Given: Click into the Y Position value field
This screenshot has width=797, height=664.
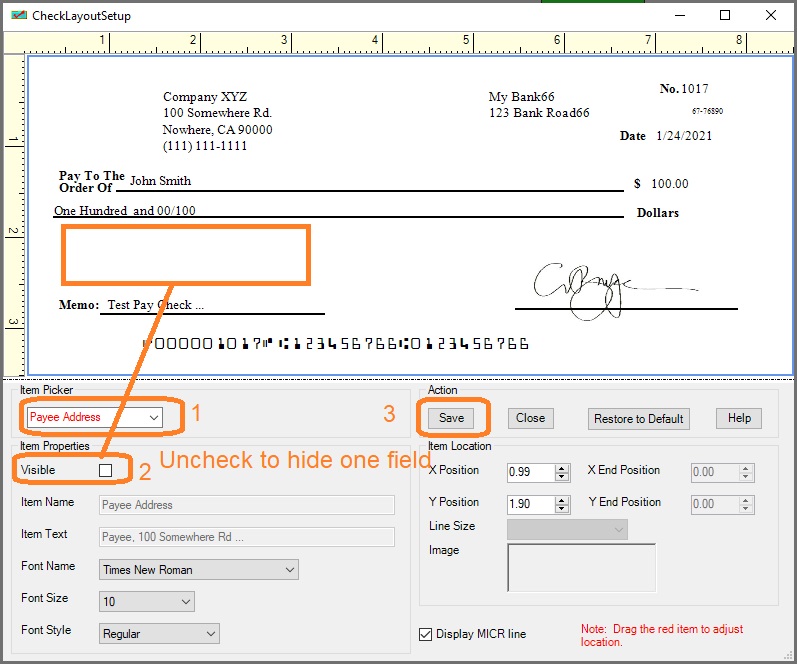Looking at the screenshot, I should pyautogui.click(x=530, y=505).
